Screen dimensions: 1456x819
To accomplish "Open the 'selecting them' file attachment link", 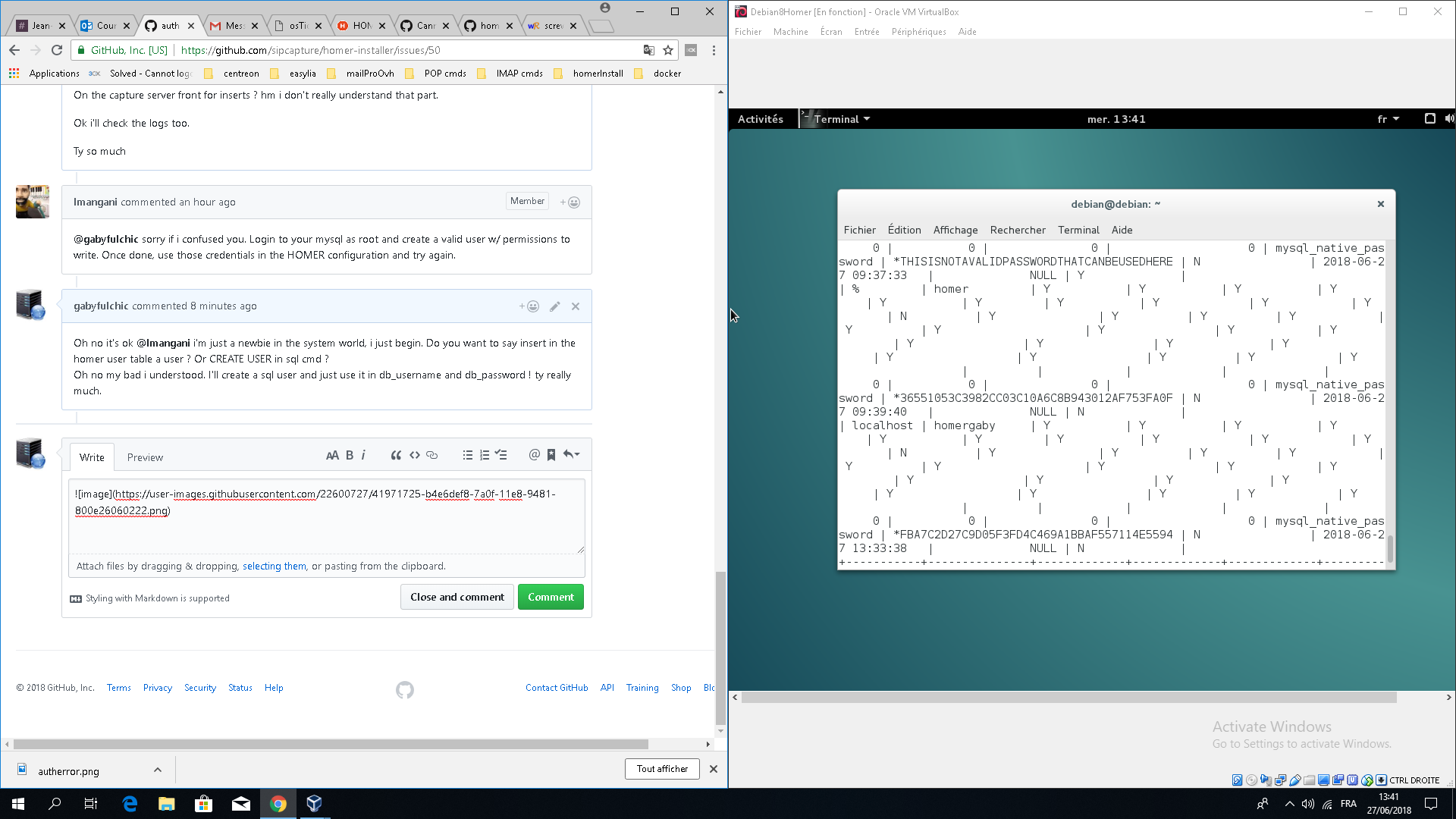I will tap(275, 566).
